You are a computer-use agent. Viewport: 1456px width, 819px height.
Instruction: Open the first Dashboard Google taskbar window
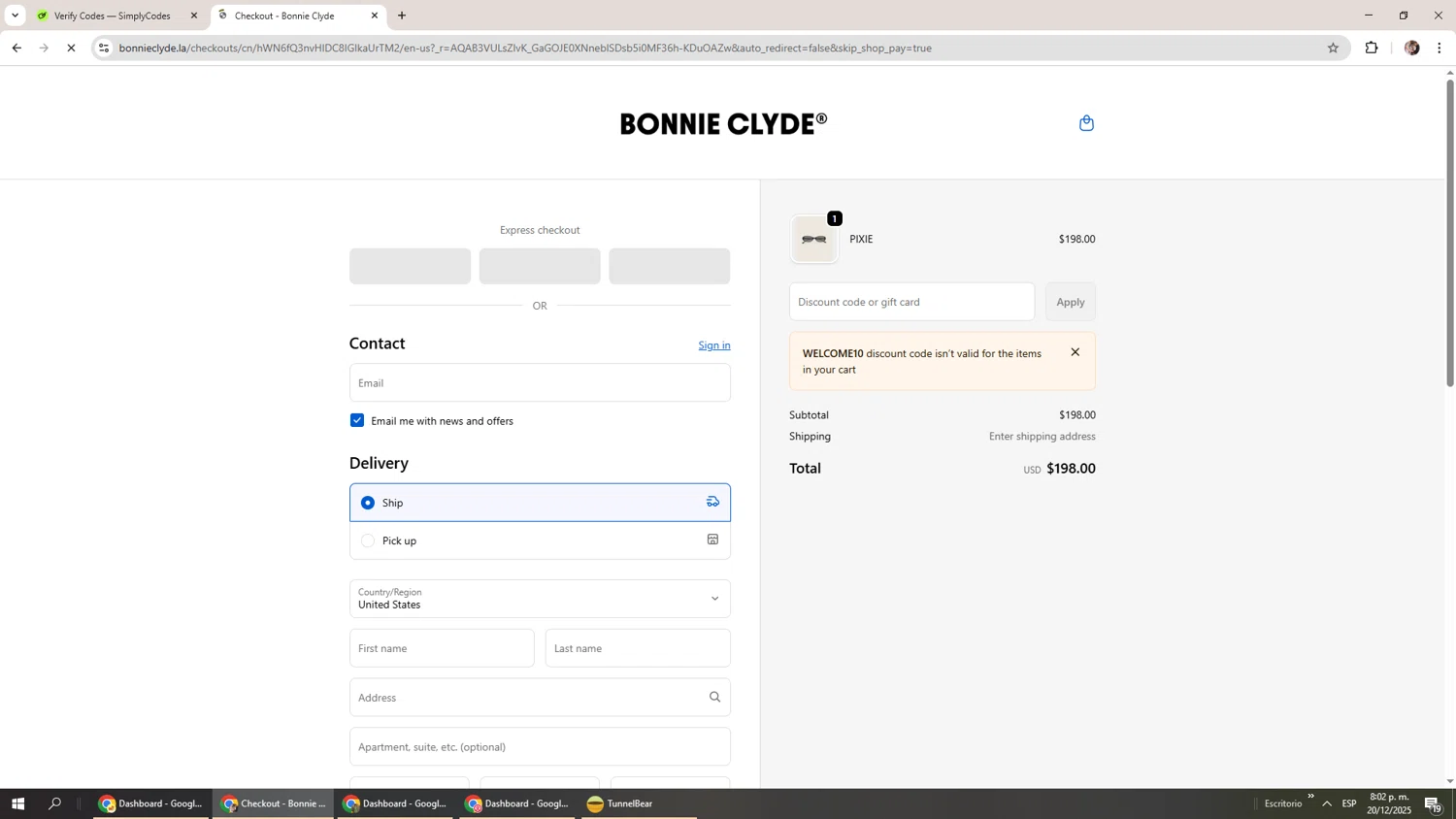tap(151, 803)
